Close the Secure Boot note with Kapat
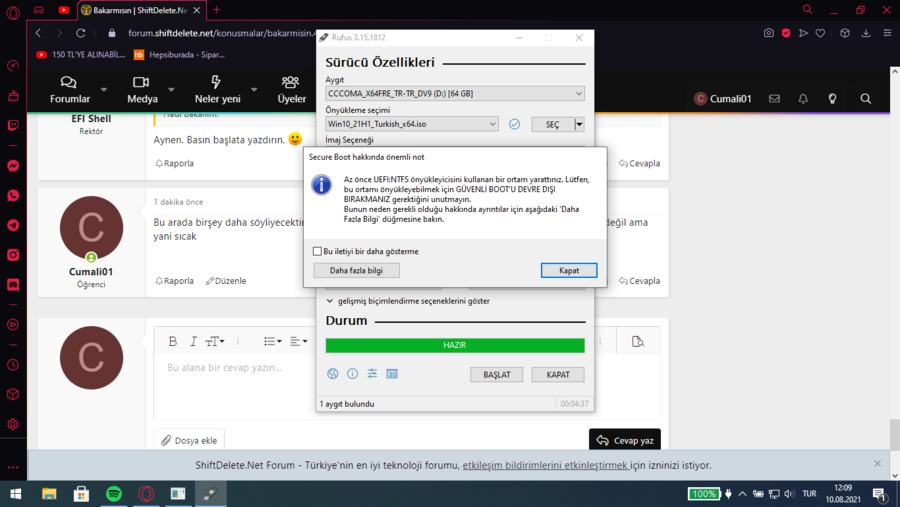 569,270
